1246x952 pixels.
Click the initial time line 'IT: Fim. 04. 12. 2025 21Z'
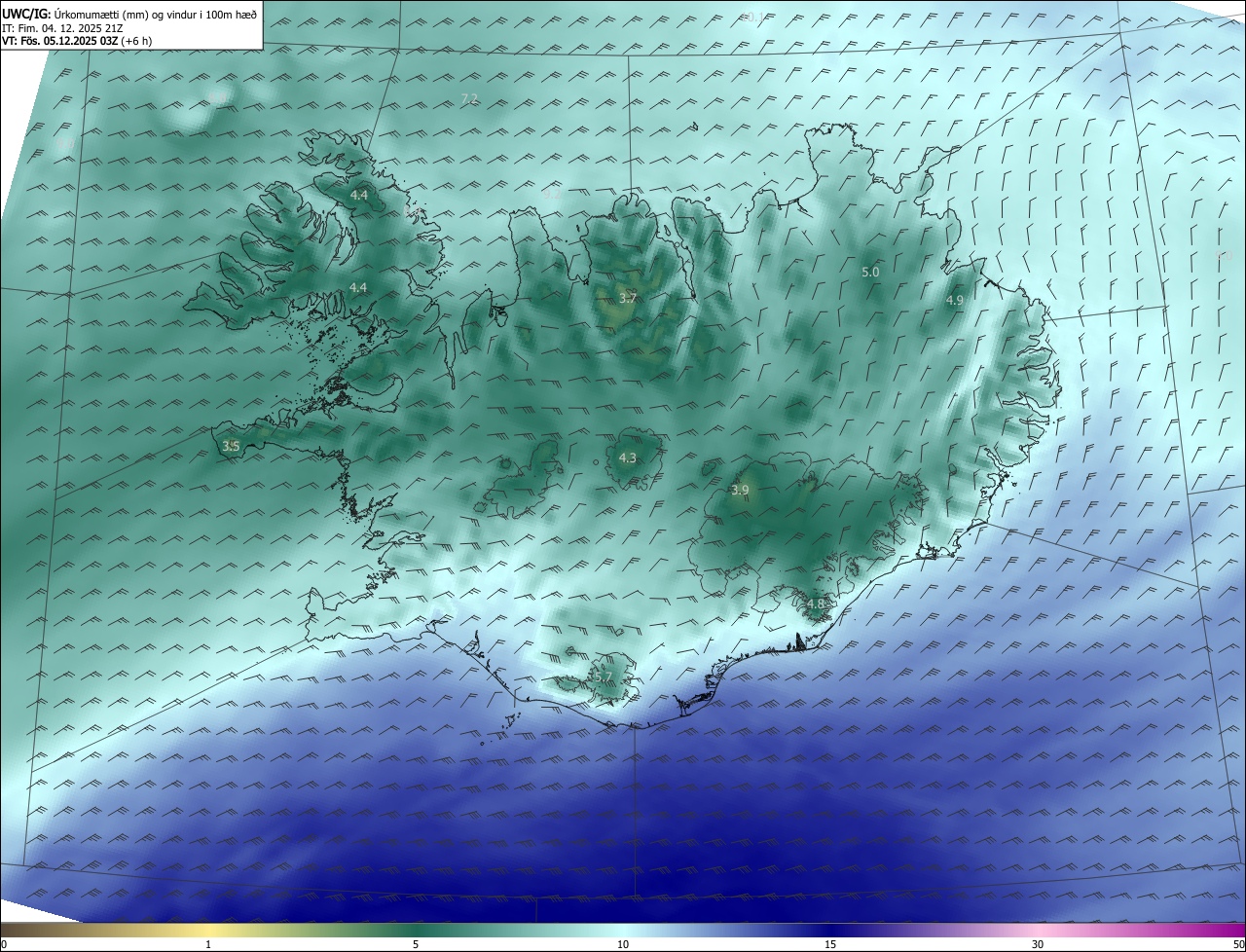pos(61,28)
